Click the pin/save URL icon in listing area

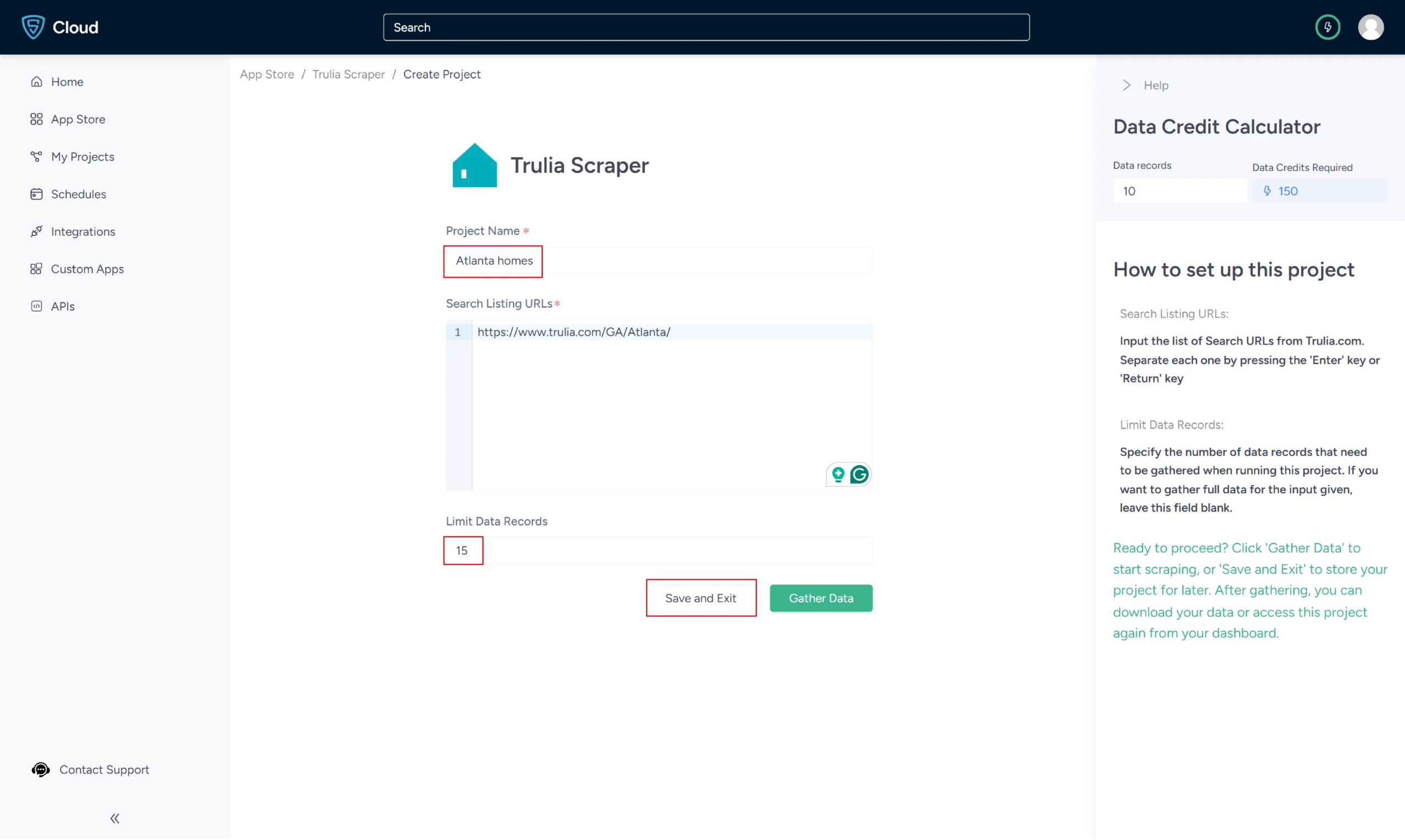(839, 474)
